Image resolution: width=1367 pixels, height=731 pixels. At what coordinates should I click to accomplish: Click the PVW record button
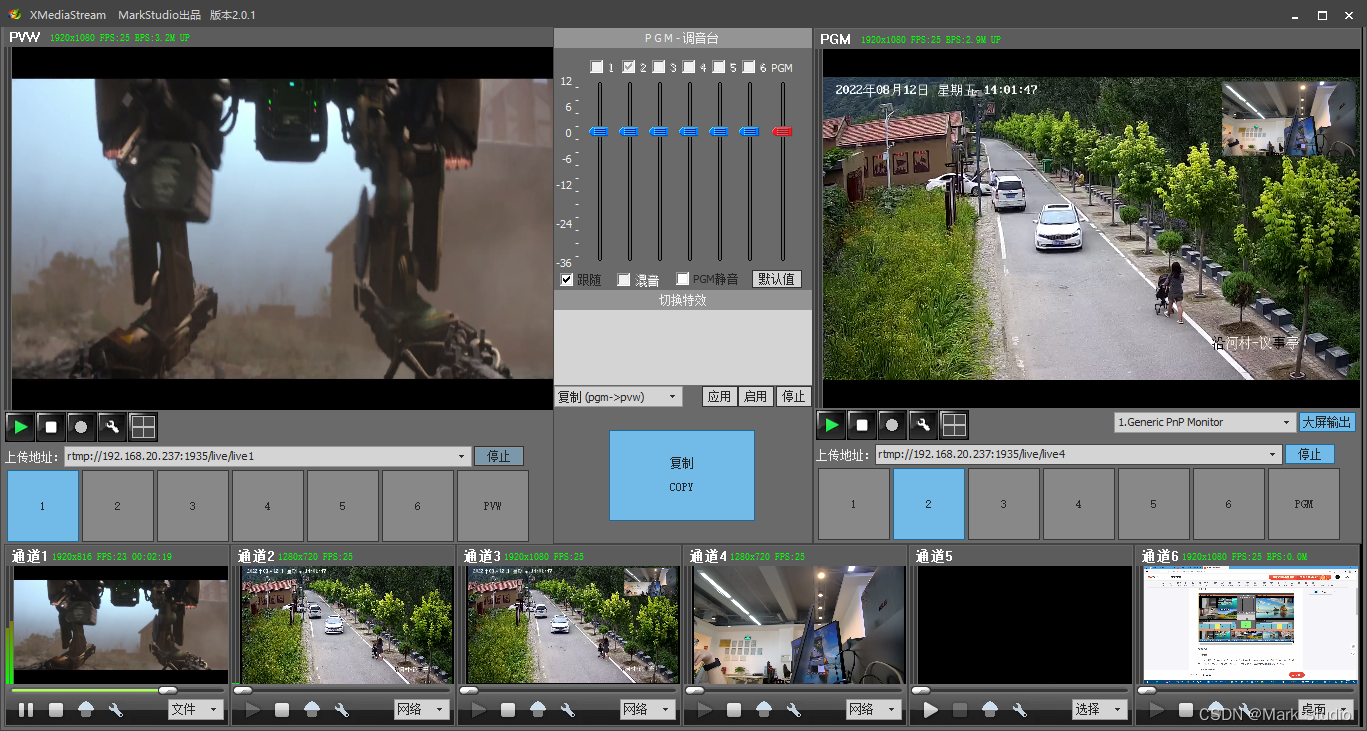pyautogui.click(x=81, y=426)
